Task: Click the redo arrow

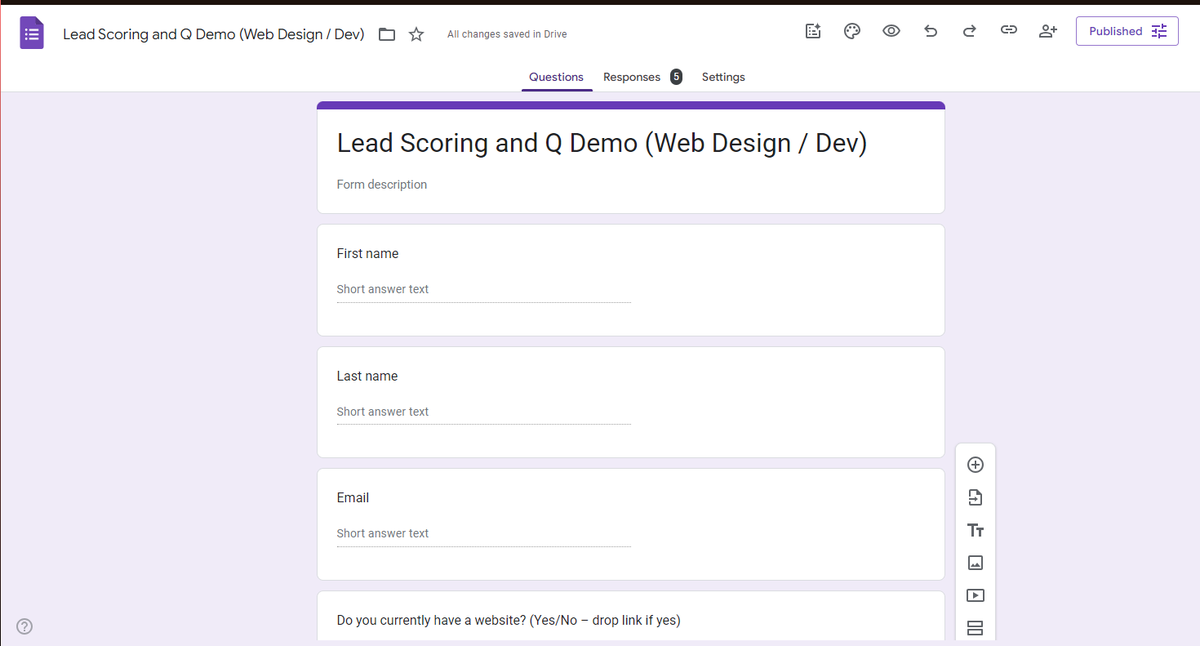Action: point(969,31)
